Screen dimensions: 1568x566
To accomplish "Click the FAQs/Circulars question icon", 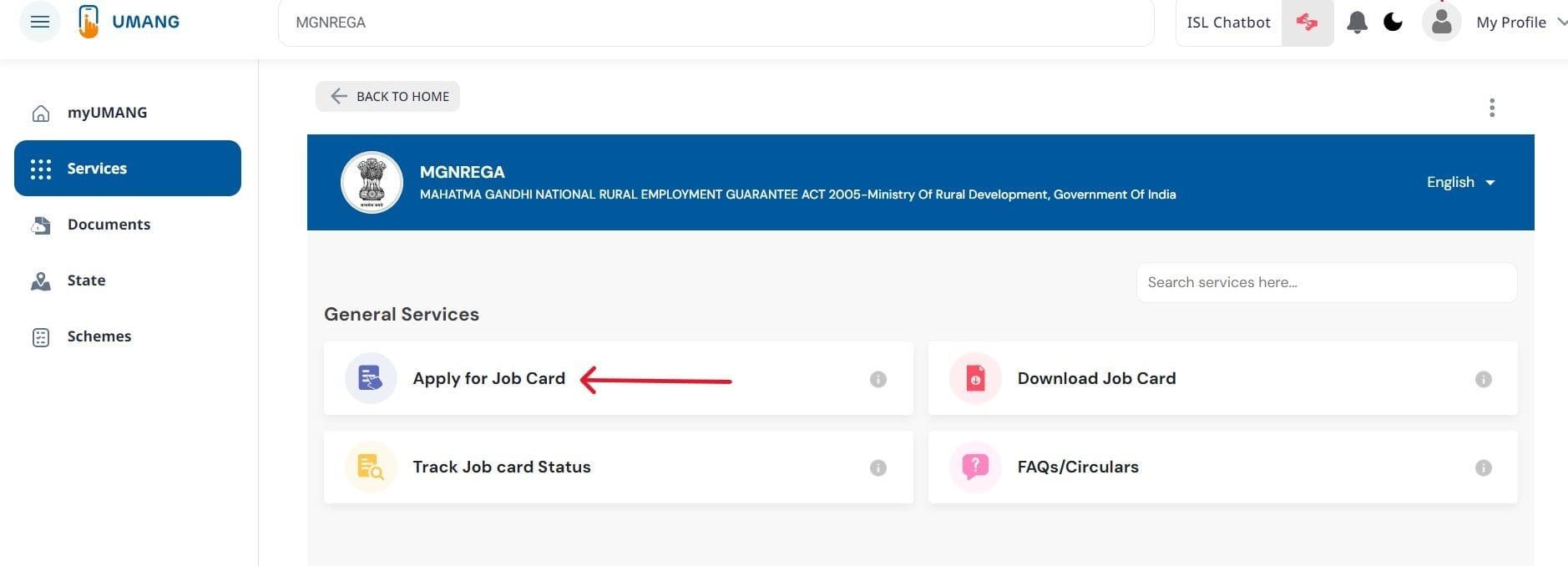I will coord(975,467).
